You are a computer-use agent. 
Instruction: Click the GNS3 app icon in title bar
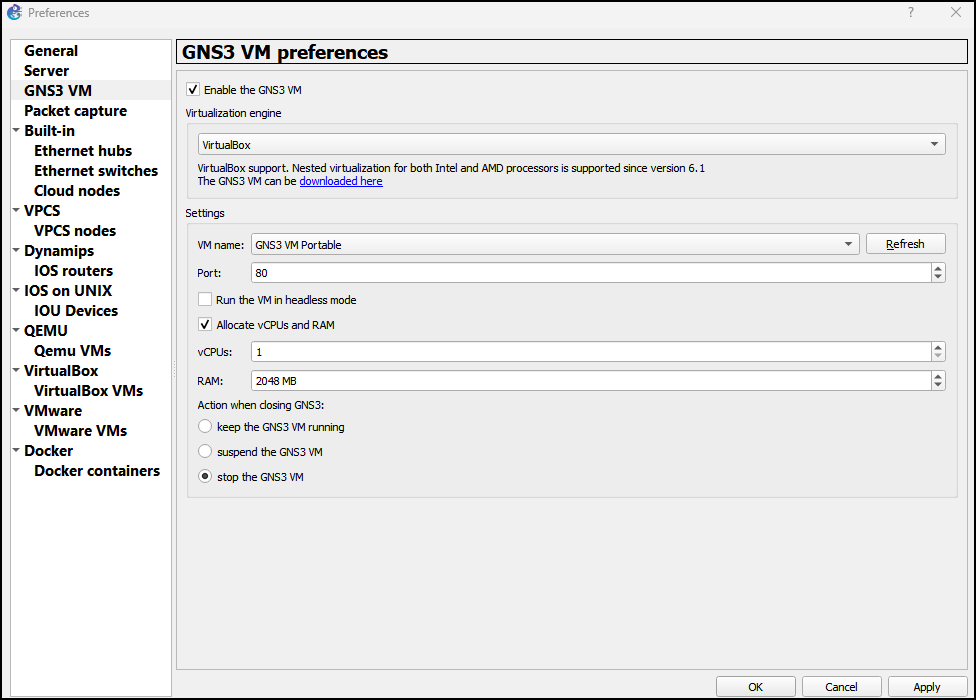pyautogui.click(x=14, y=12)
